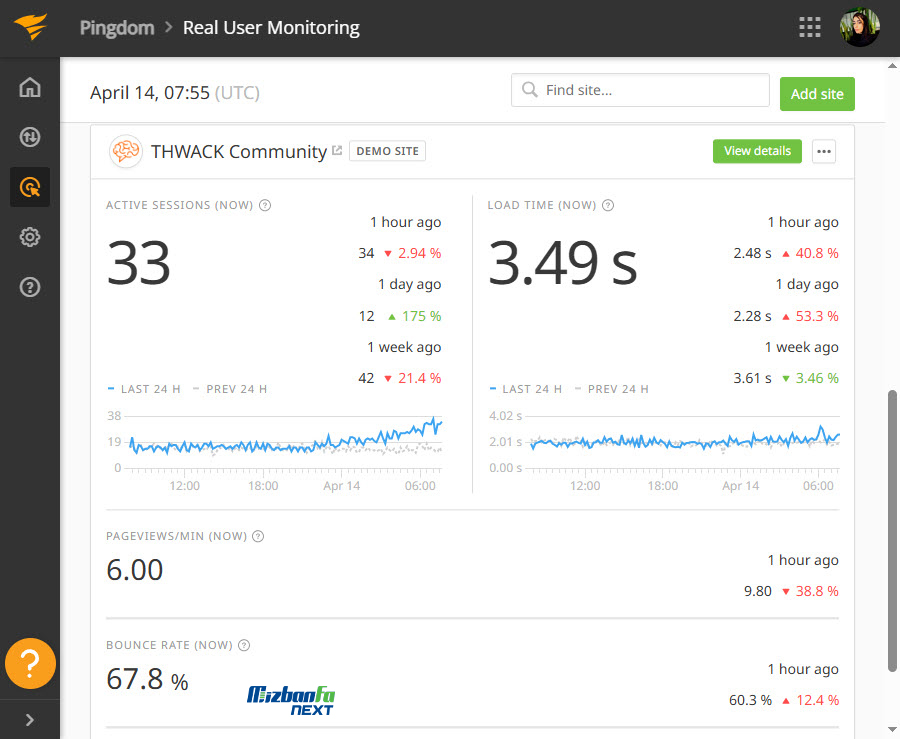Click the PAGEVIEWS/MIN (NOW) label
The width and height of the screenshot is (900, 739).
177,536
